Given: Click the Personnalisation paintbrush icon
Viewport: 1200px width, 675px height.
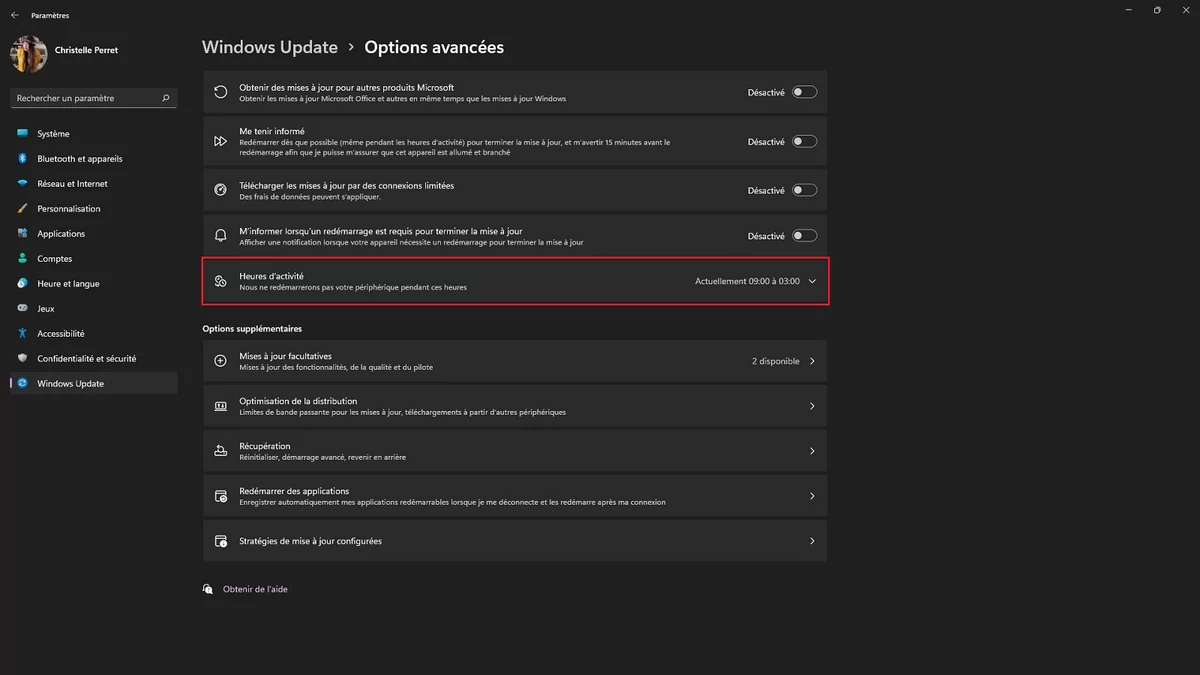Looking at the screenshot, I should pos(22,209).
